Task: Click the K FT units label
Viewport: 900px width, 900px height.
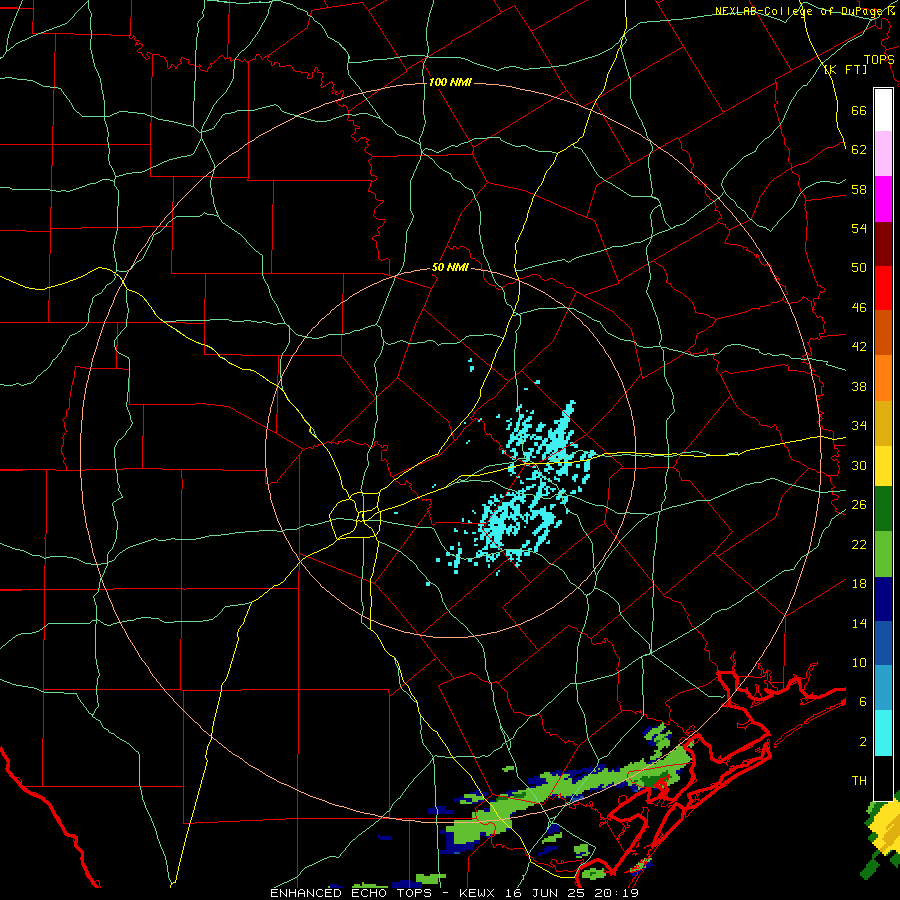Action: point(845,70)
